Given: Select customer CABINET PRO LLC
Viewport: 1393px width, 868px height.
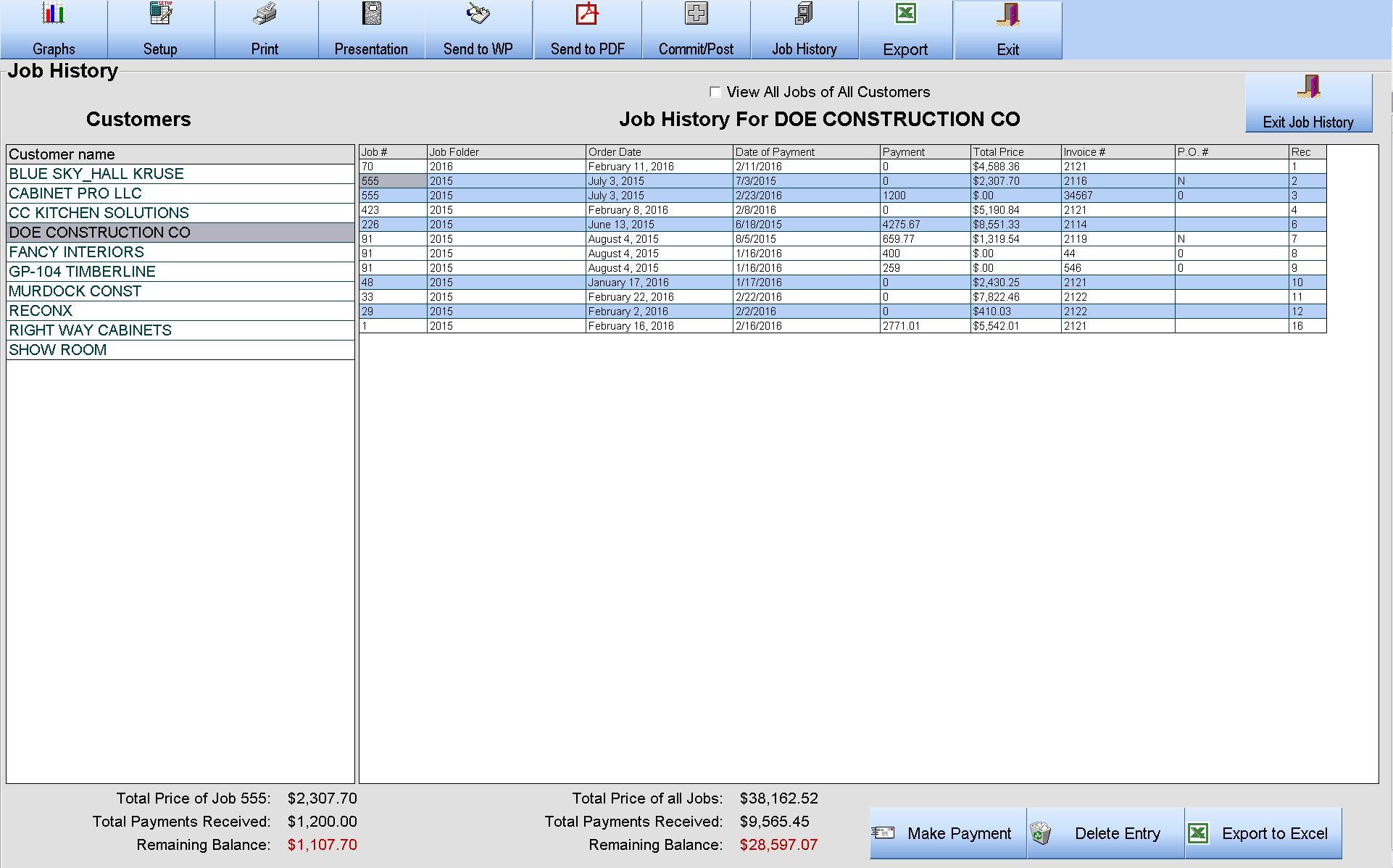Looking at the screenshot, I should [x=180, y=193].
